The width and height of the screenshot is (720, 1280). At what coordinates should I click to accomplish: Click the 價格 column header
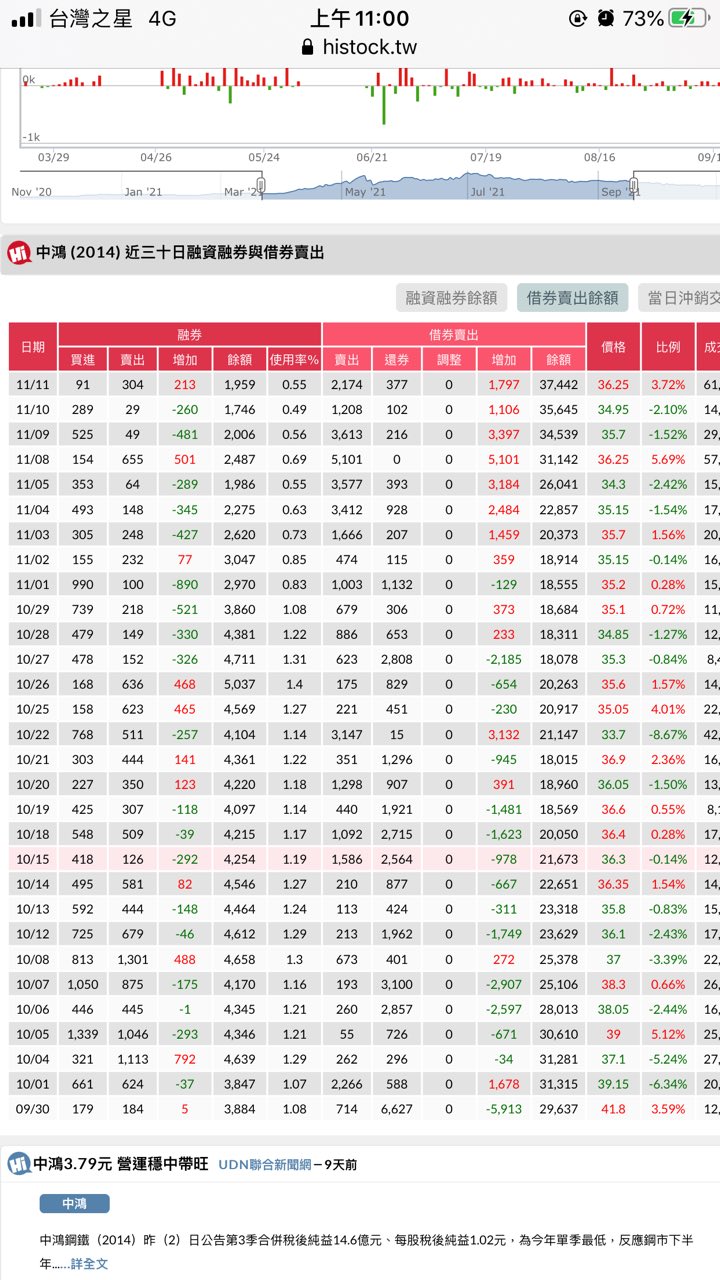click(x=613, y=347)
